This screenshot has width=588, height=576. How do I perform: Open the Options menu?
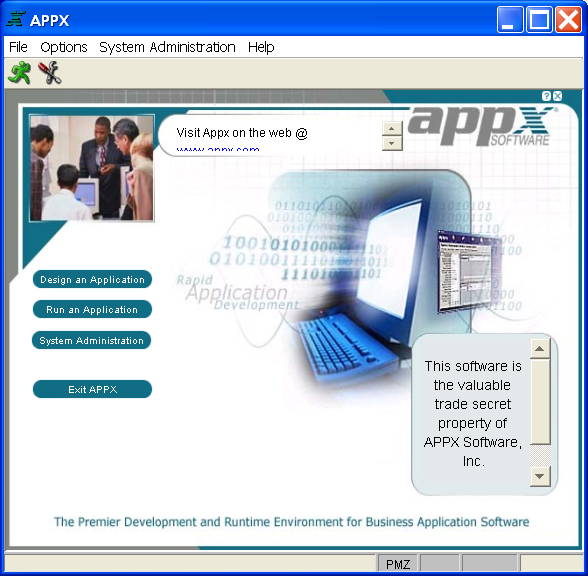(x=64, y=47)
